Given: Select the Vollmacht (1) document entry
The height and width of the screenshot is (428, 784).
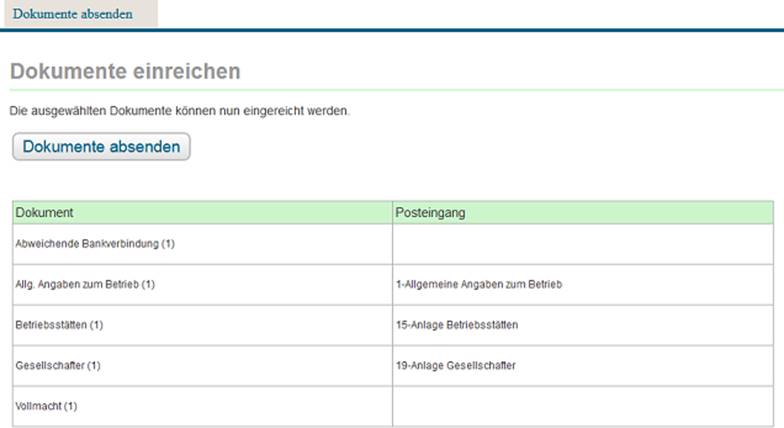Looking at the screenshot, I should click(x=46, y=407).
